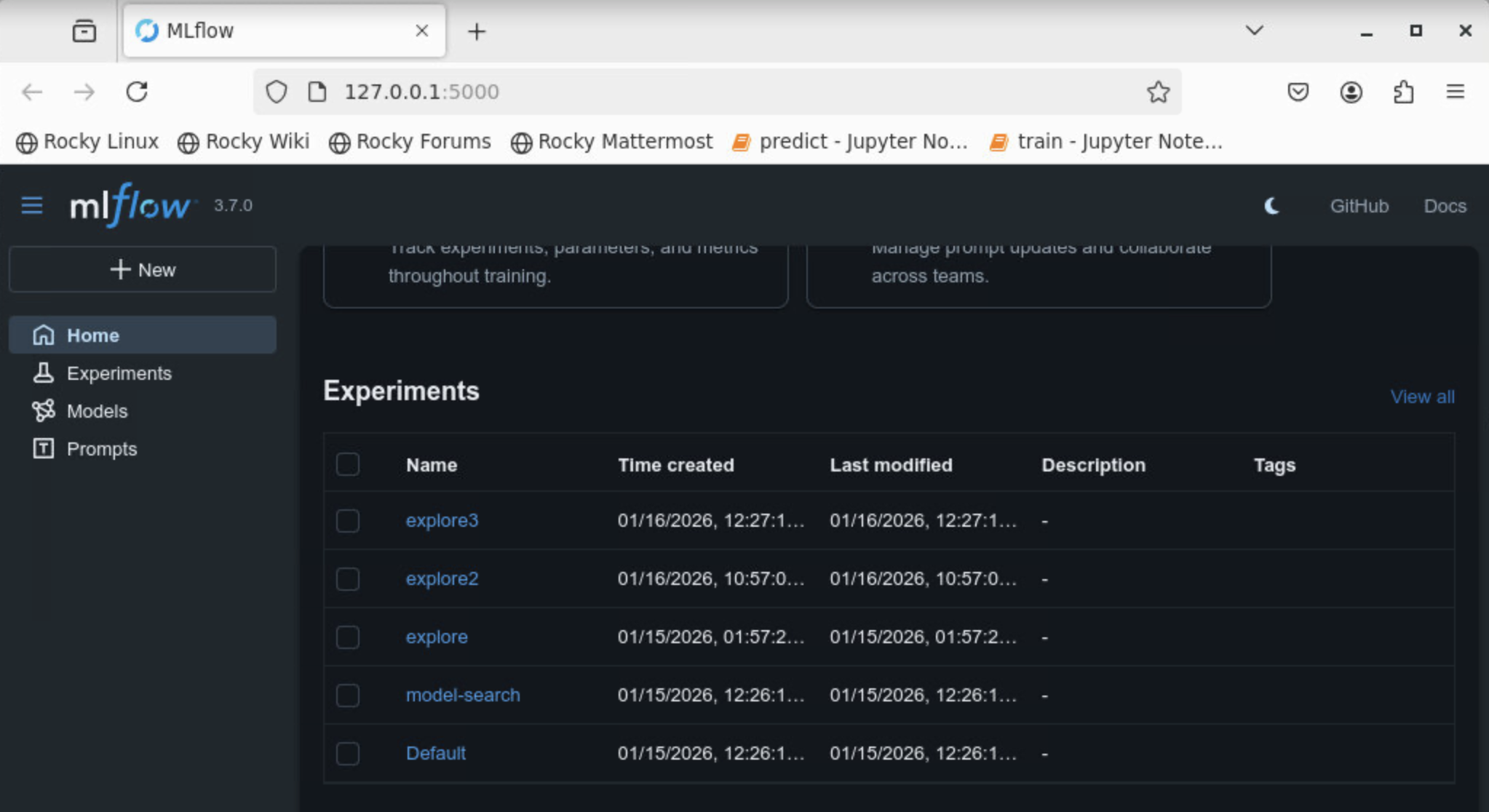Click the Experiments flask icon
Image resolution: width=1489 pixels, height=812 pixels.
44,373
